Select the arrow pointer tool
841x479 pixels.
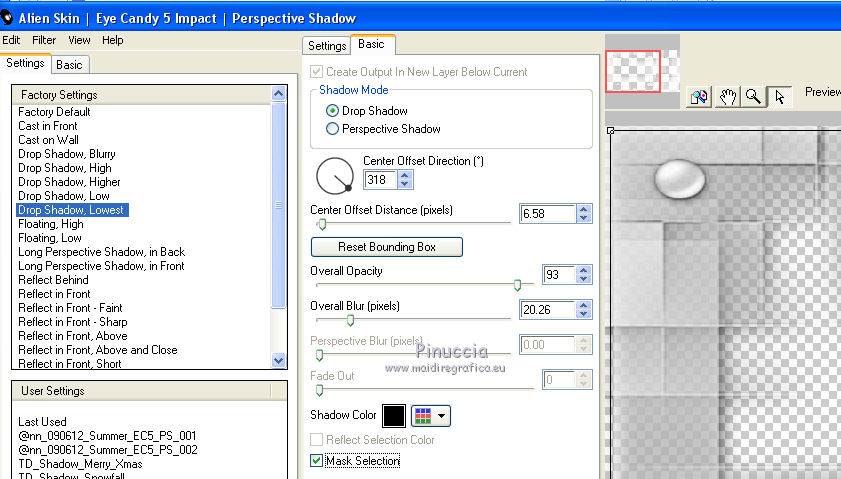point(779,97)
